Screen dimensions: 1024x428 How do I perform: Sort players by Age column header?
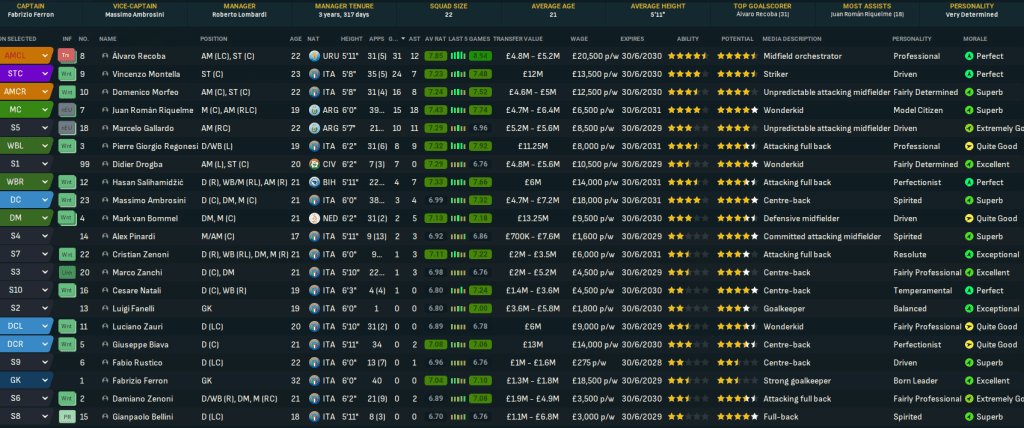pyautogui.click(x=295, y=38)
